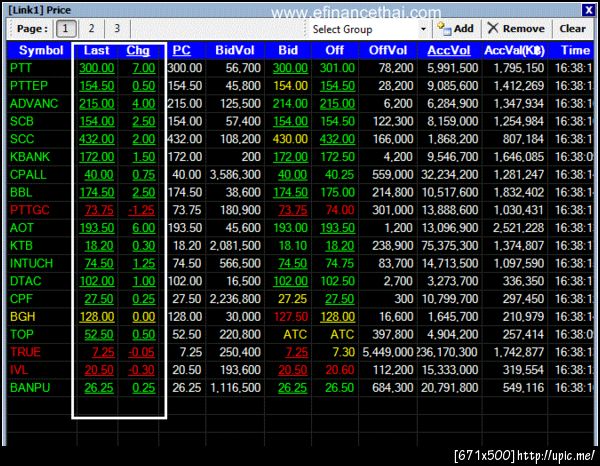This screenshot has height=466, width=600.
Task: Click BANPU offer price 26.50
Action: pyautogui.click(x=339, y=388)
